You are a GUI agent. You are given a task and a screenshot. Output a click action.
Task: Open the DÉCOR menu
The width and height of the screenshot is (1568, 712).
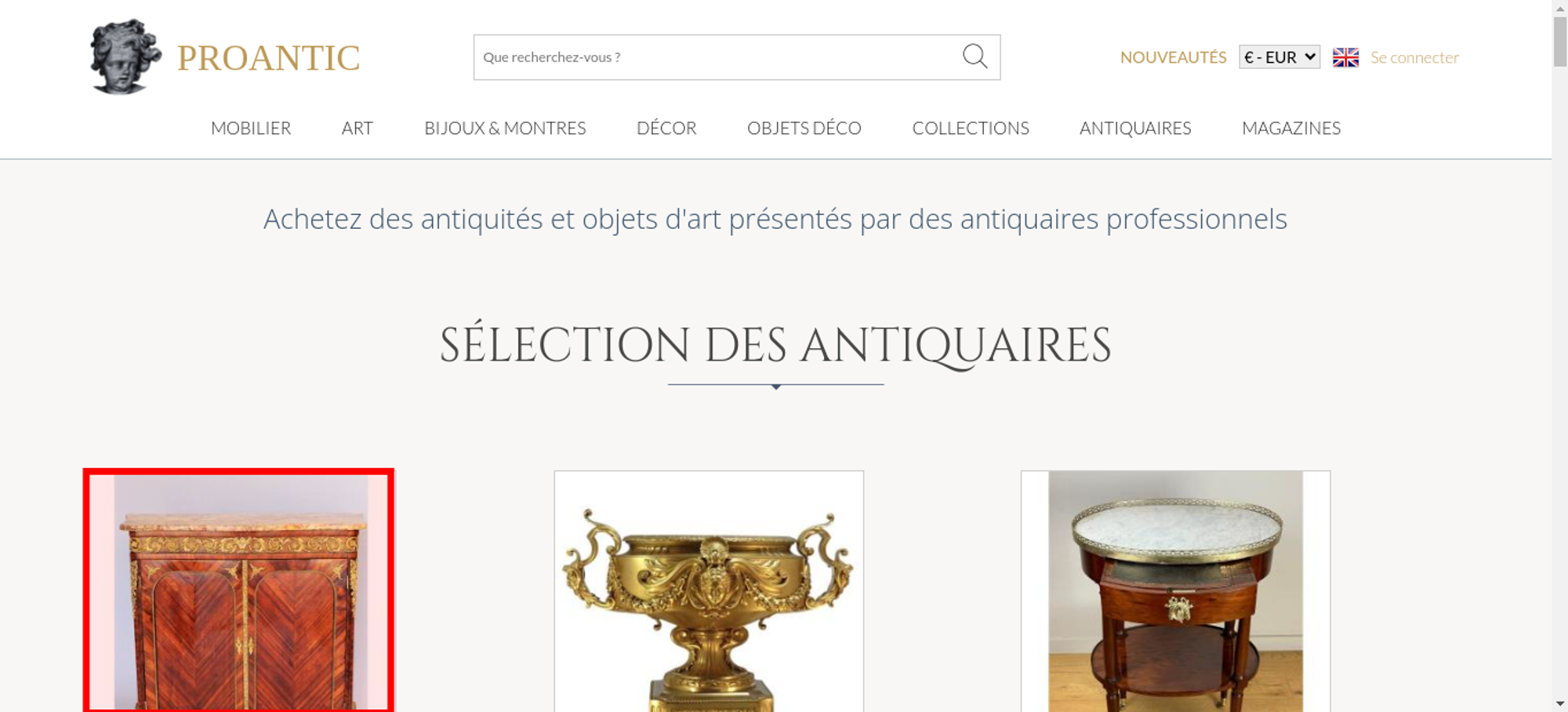click(x=666, y=128)
